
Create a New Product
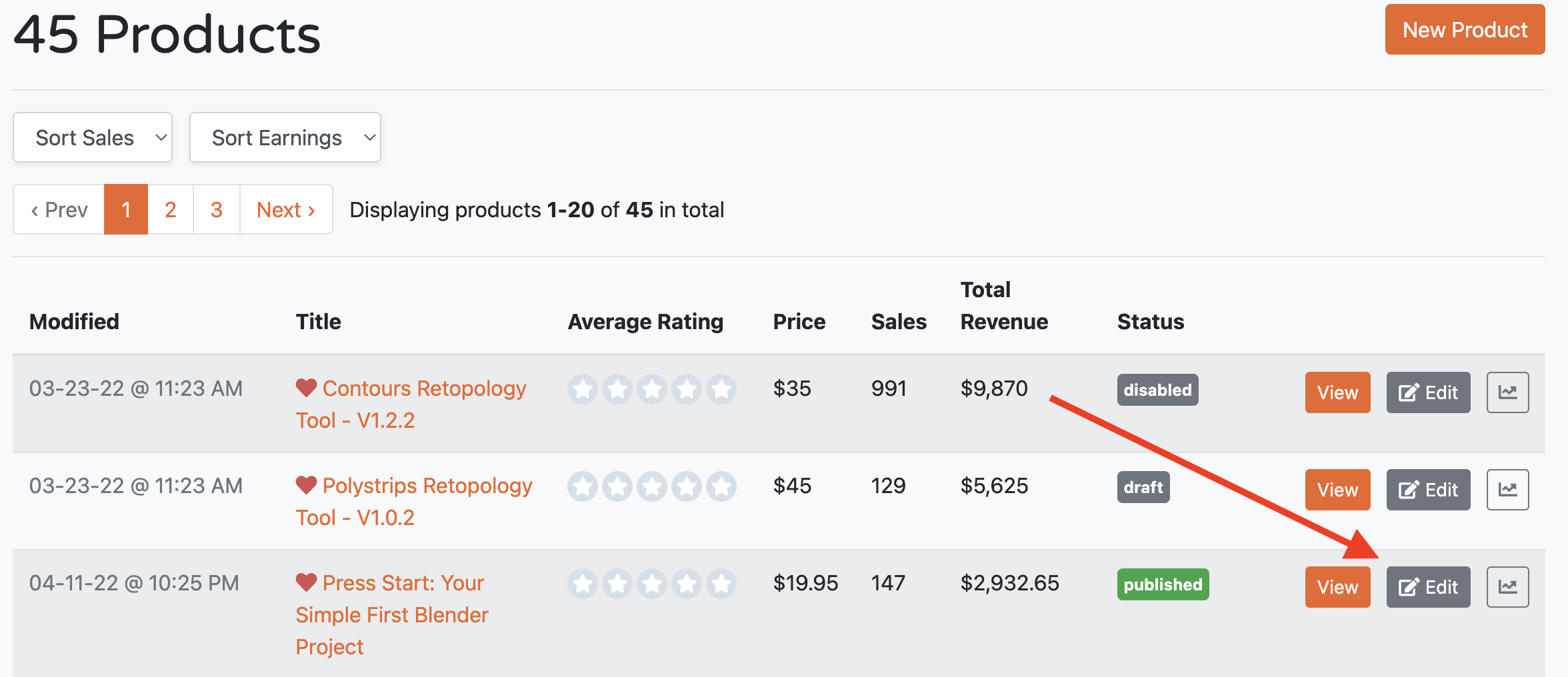click(x=1464, y=29)
